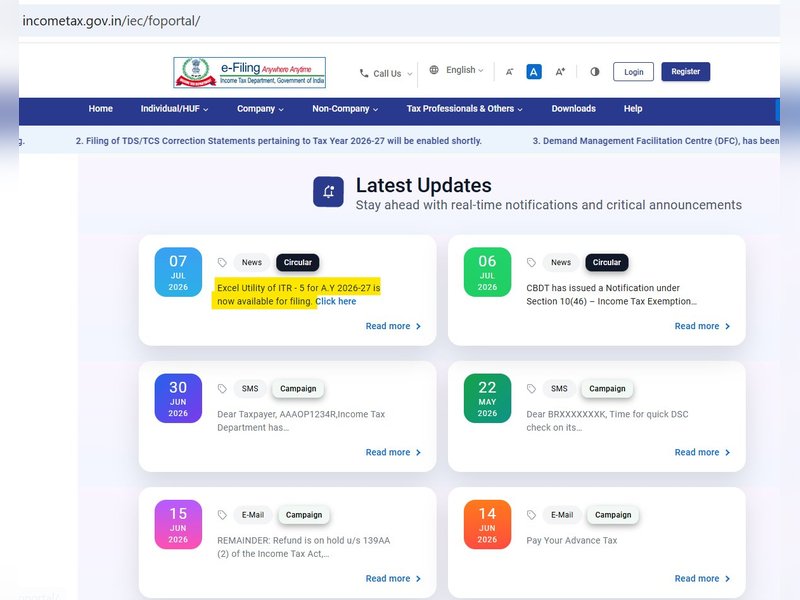Click the tag icon on the 14 Jun card
This screenshot has width=800, height=600.
coord(531,515)
